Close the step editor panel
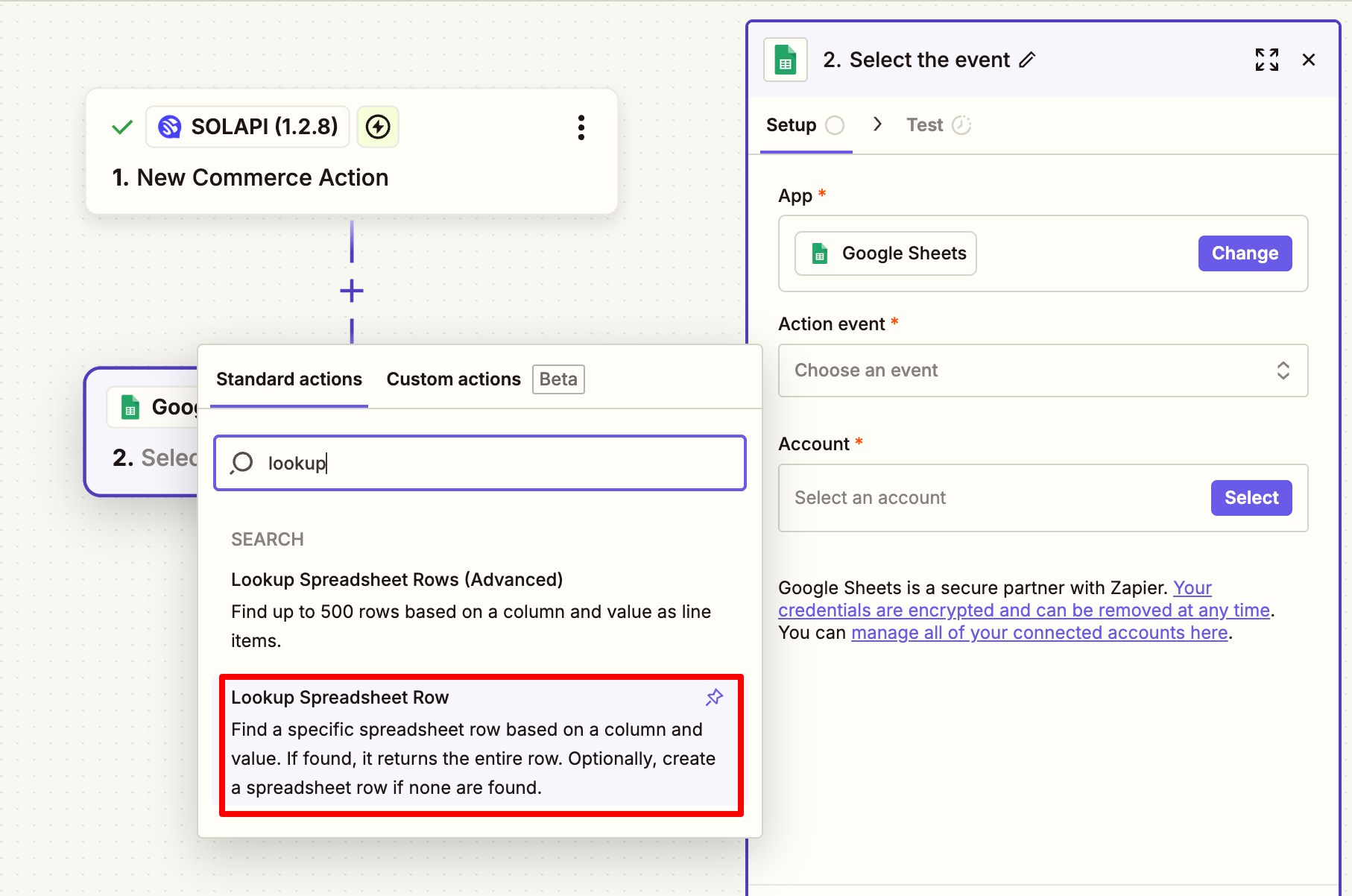Viewport: 1352px width, 896px height. pos(1309,60)
